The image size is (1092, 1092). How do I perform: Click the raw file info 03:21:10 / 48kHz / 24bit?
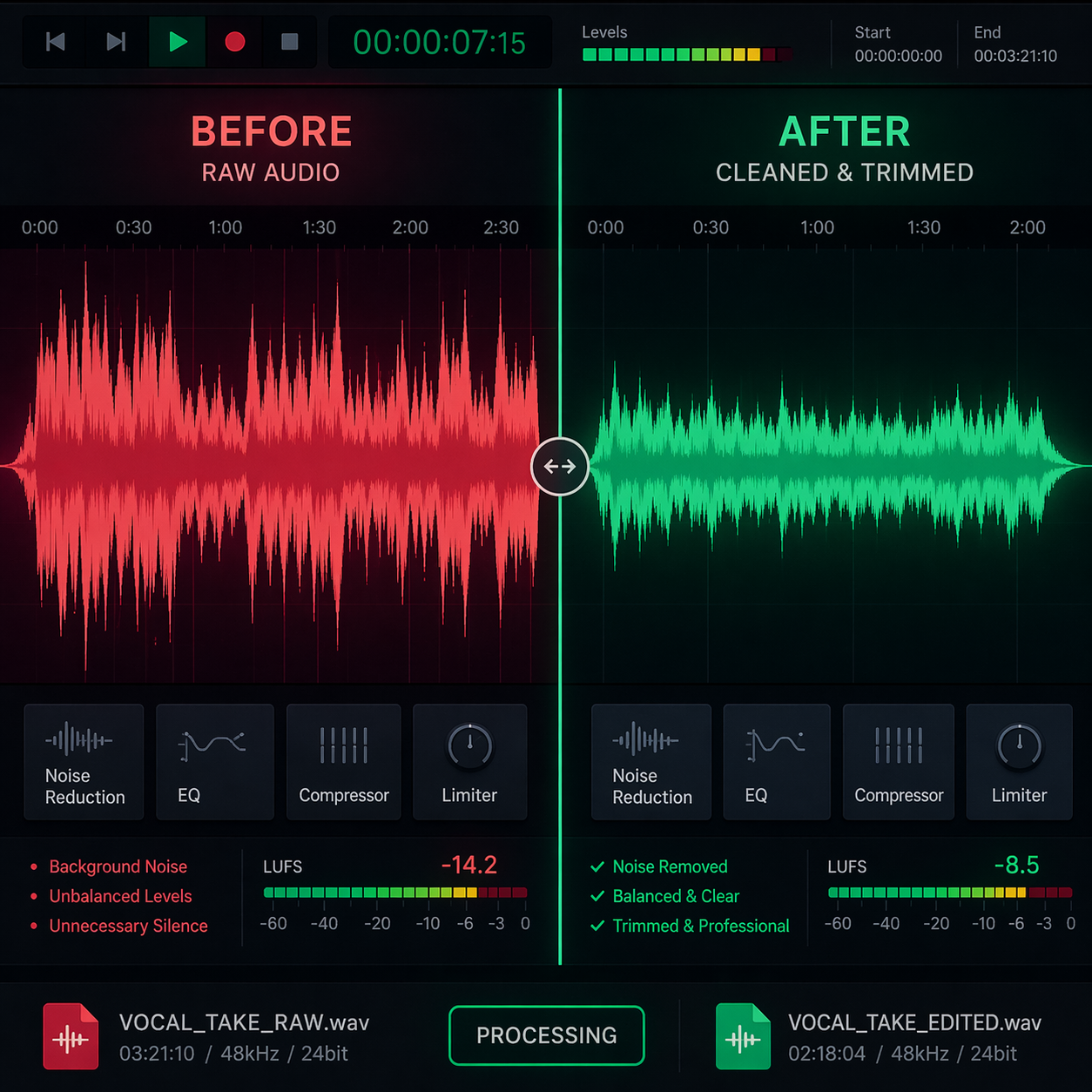233,1054
